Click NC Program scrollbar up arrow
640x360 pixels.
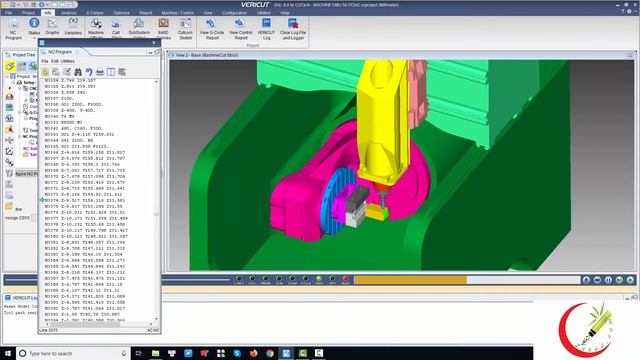click(156, 82)
